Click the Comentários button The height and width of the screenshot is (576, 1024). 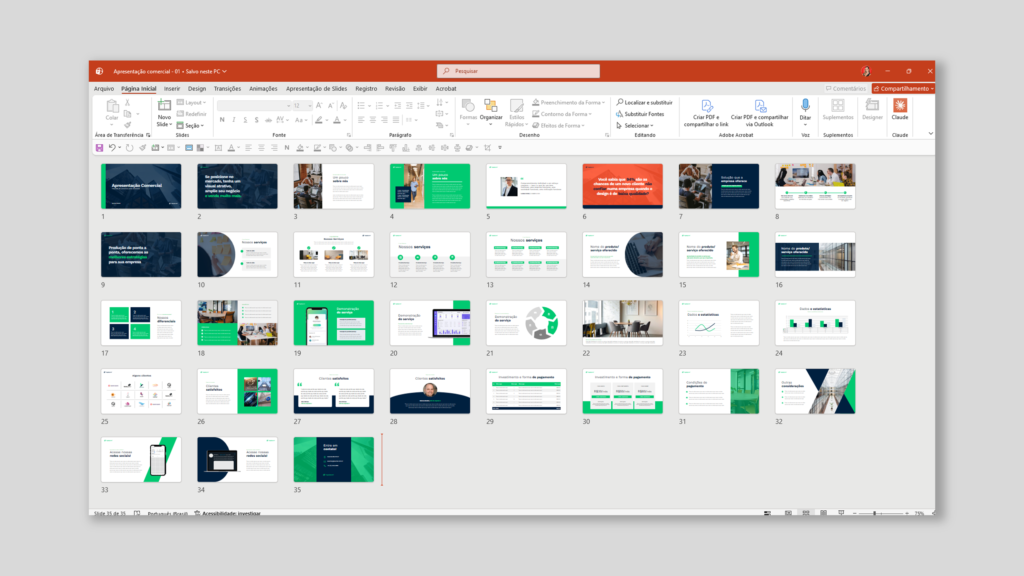[845, 89]
